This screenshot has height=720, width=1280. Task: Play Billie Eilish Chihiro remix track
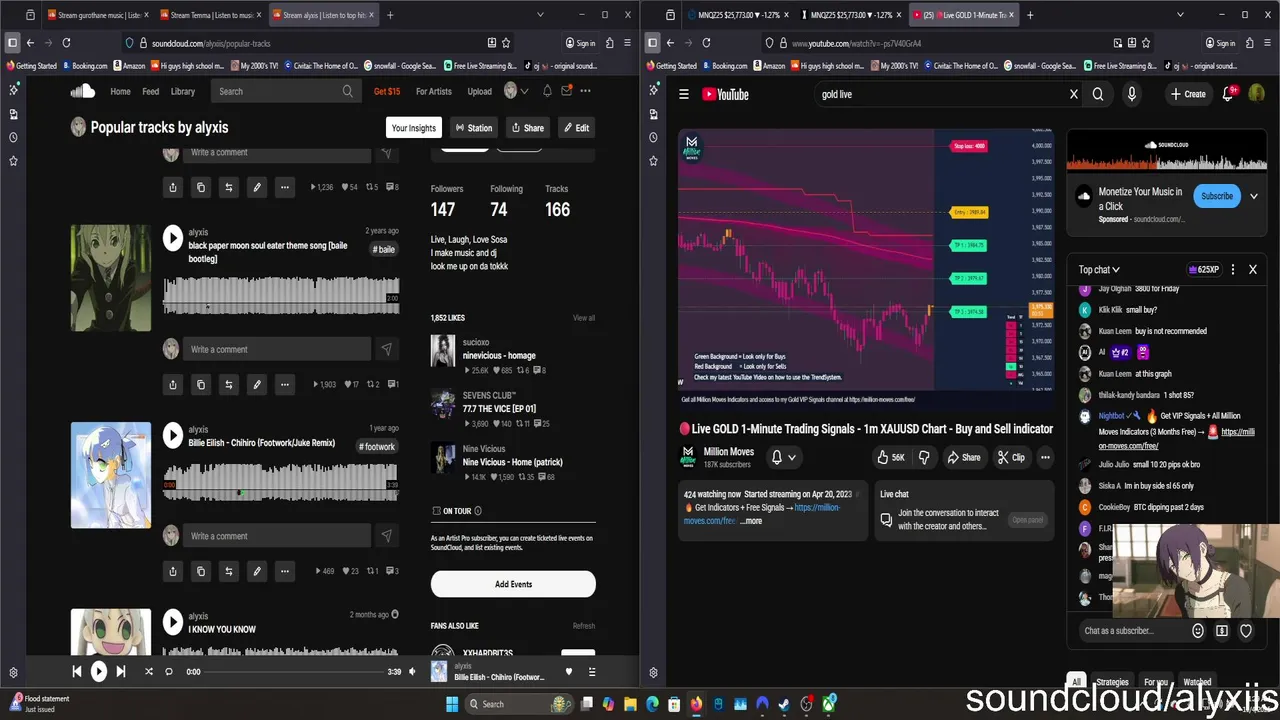[x=173, y=435]
